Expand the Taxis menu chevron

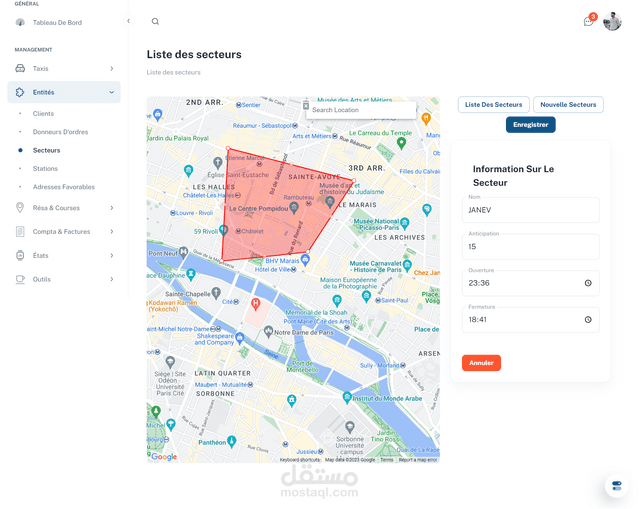pyautogui.click(x=111, y=68)
